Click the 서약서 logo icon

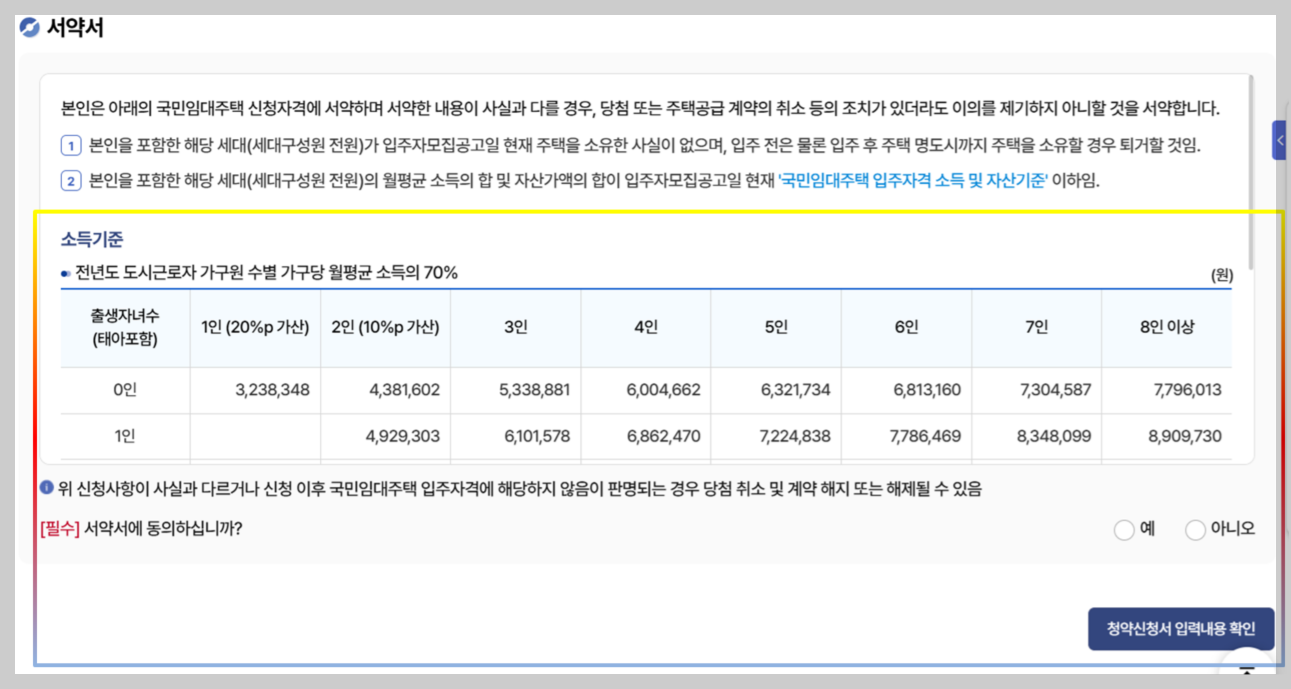click(30, 27)
